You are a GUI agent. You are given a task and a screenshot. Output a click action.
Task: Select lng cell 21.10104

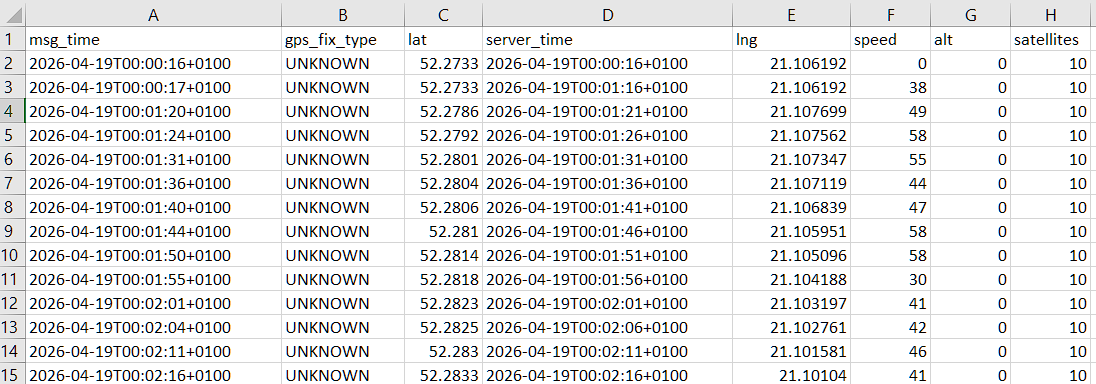tap(791, 374)
